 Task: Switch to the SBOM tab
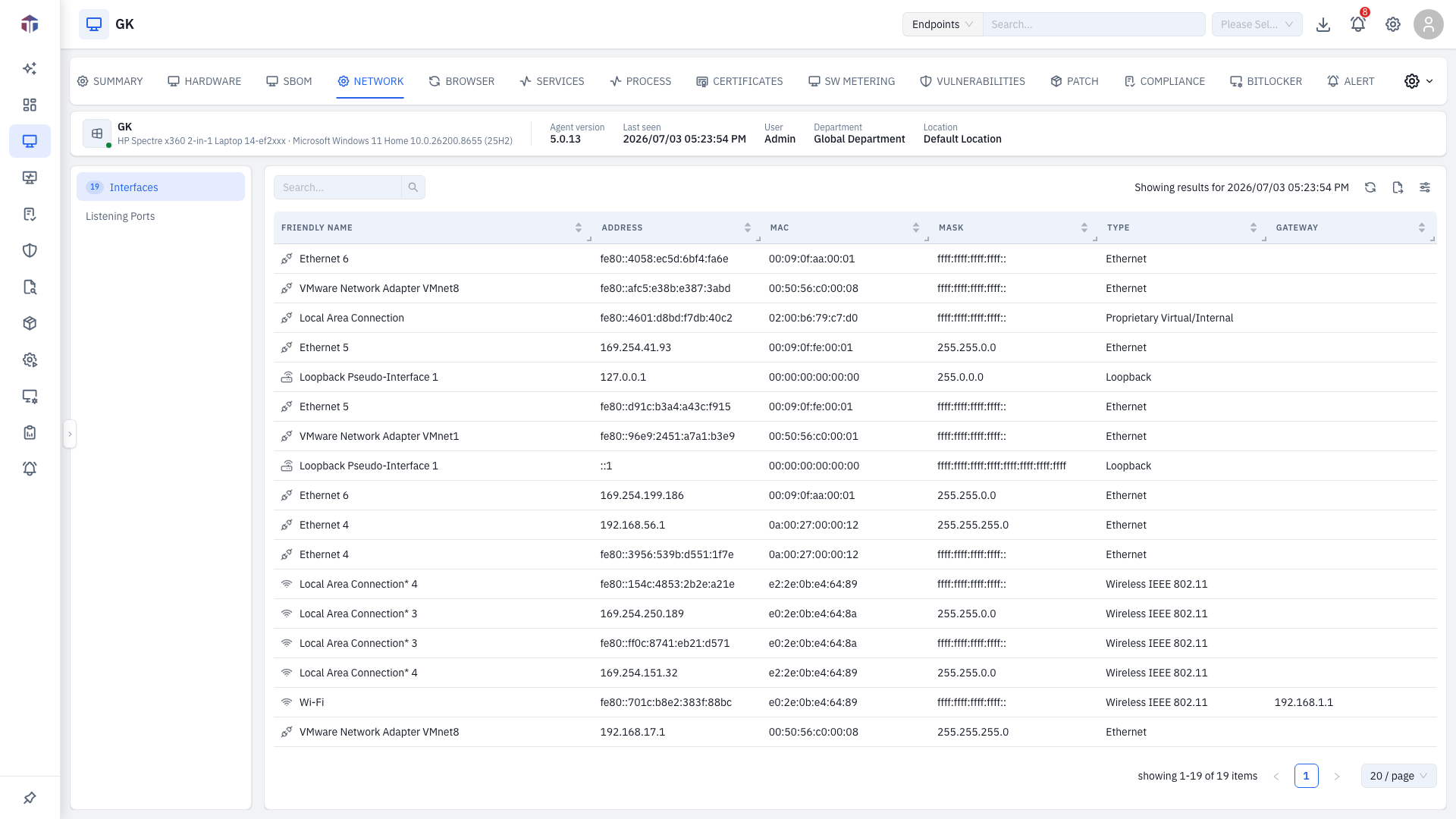(x=289, y=81)
